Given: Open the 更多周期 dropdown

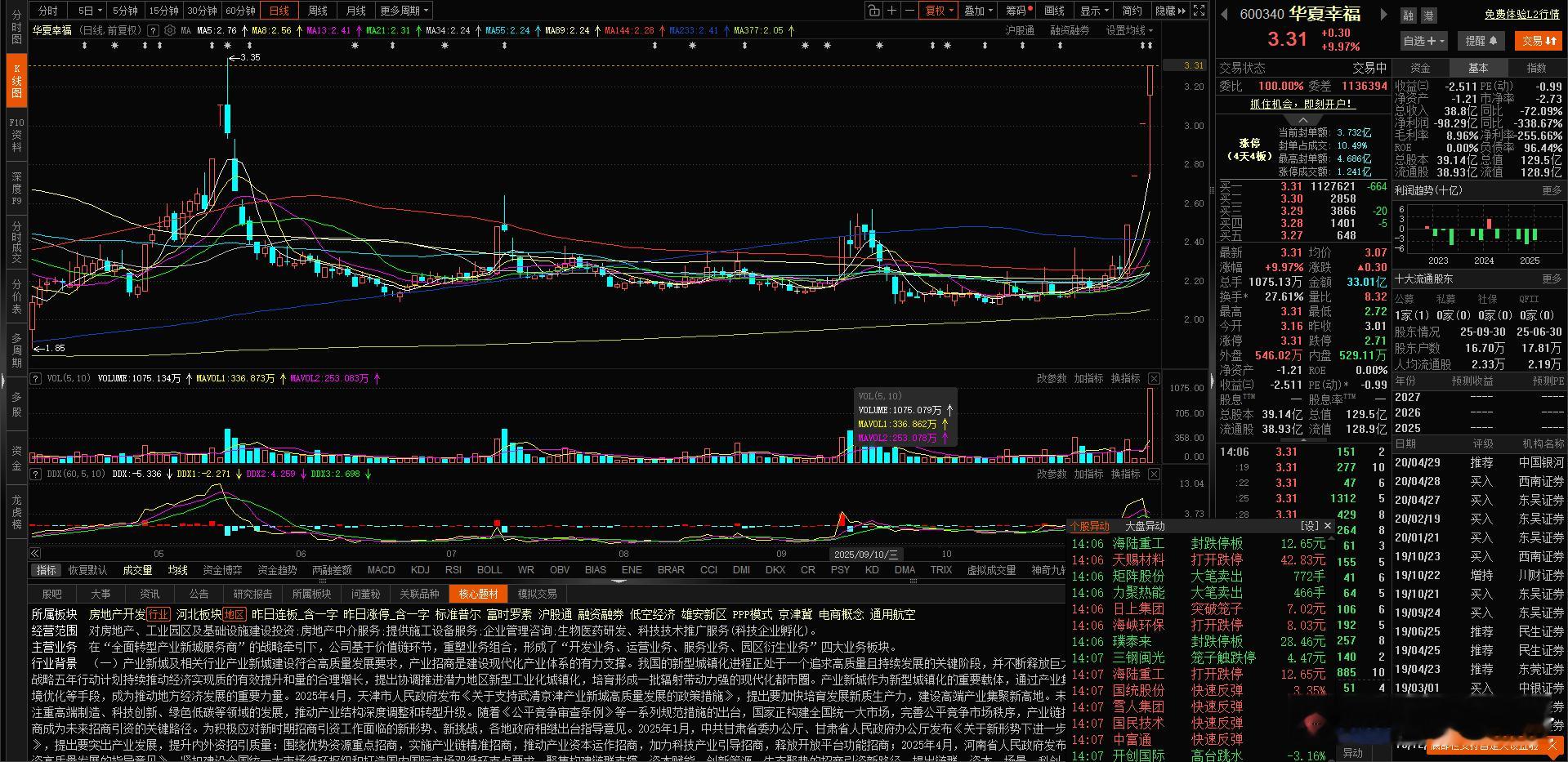Looking at the screenshot, I should coord(404,11).
